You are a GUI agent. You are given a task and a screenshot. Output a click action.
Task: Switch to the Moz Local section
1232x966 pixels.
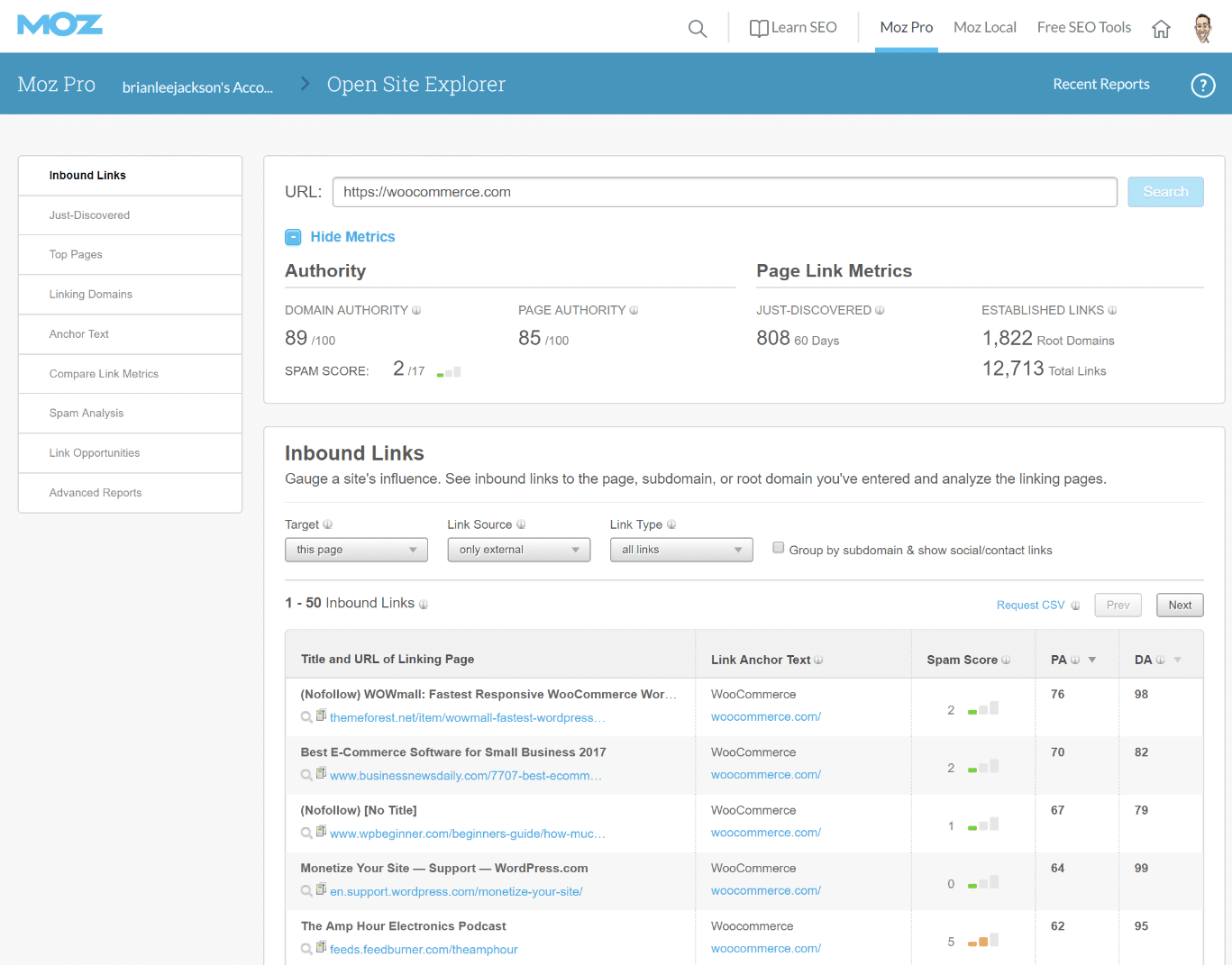coord(984,27)
